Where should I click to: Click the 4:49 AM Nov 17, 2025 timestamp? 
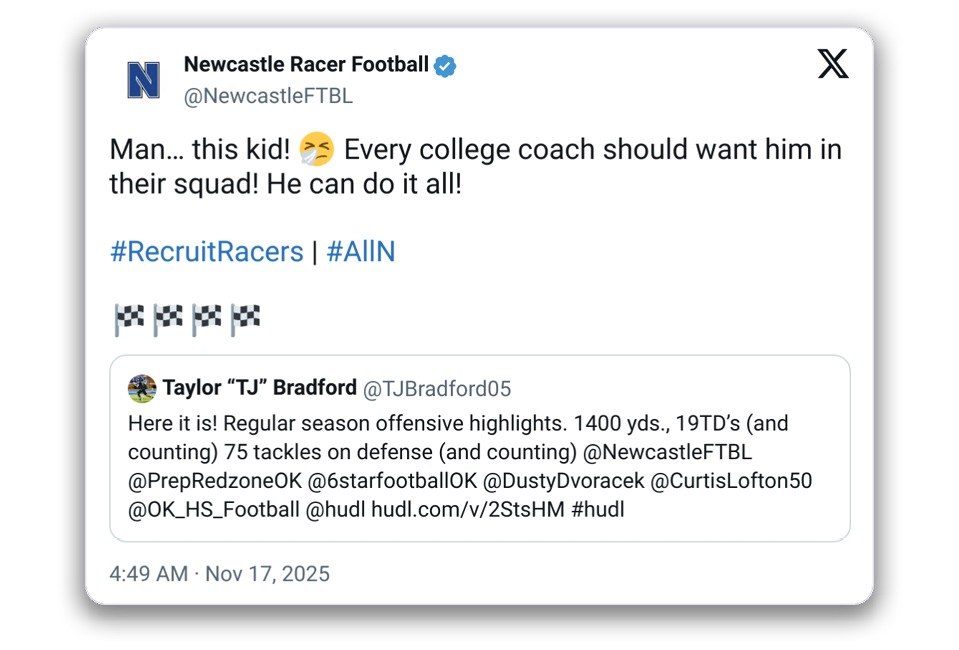(x=219, y=574)
